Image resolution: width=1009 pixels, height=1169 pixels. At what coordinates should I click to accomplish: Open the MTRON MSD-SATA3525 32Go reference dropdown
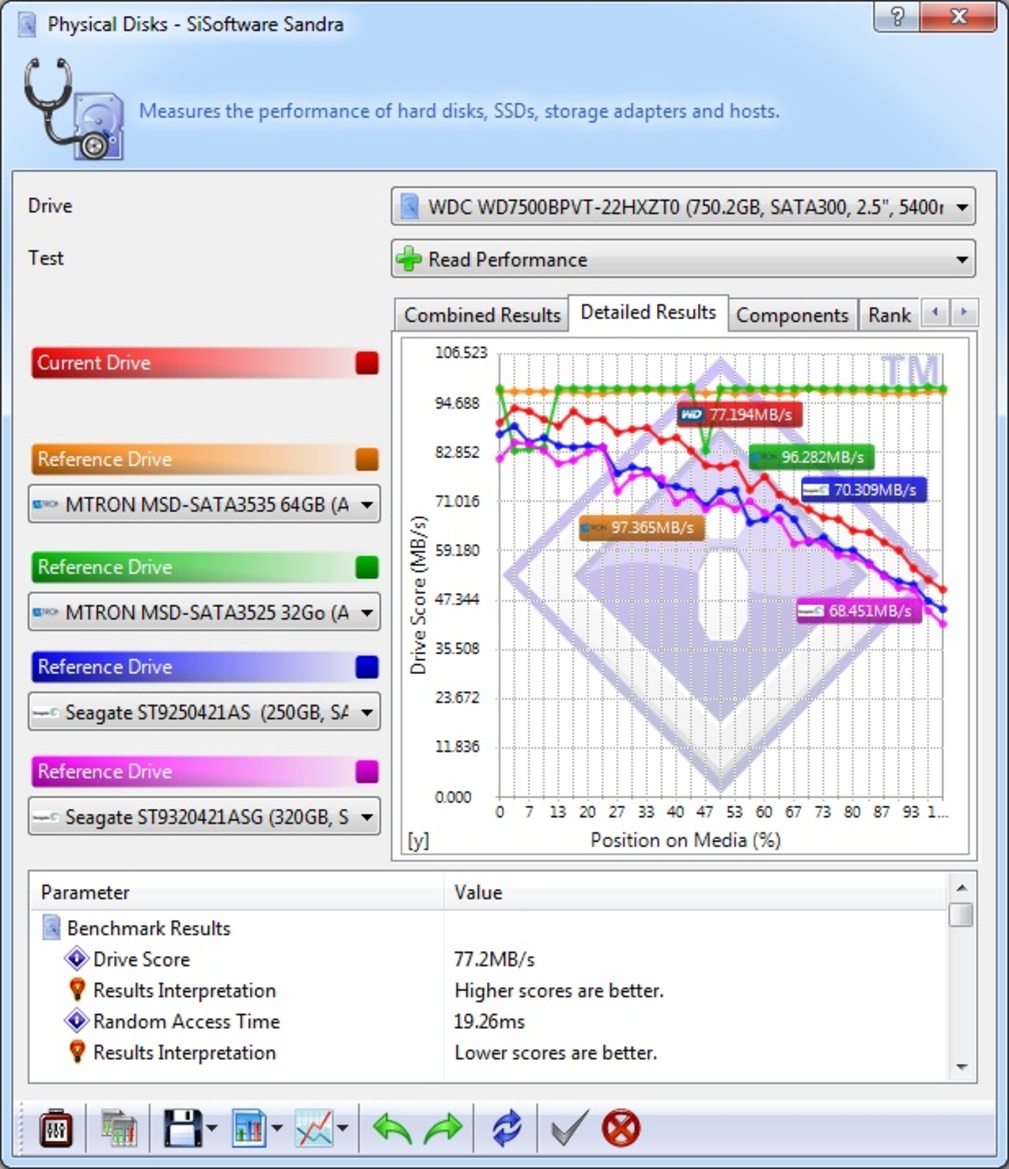pyautogui.click(x=204, y=612)
